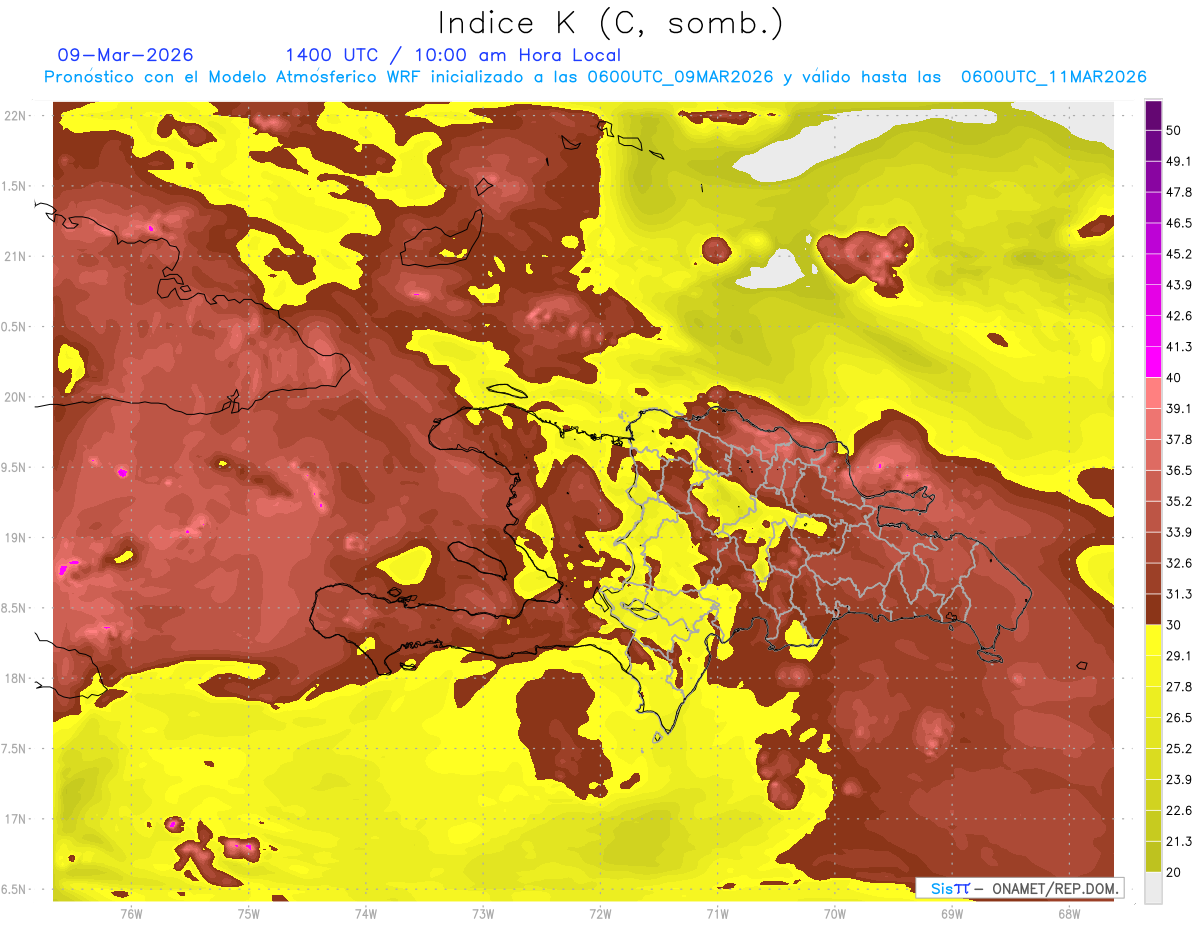Image resolution: width=1200 pixels, height=927 pixels.
Task: Click the "72W" longitude label
Action: (x=600, y=913)
